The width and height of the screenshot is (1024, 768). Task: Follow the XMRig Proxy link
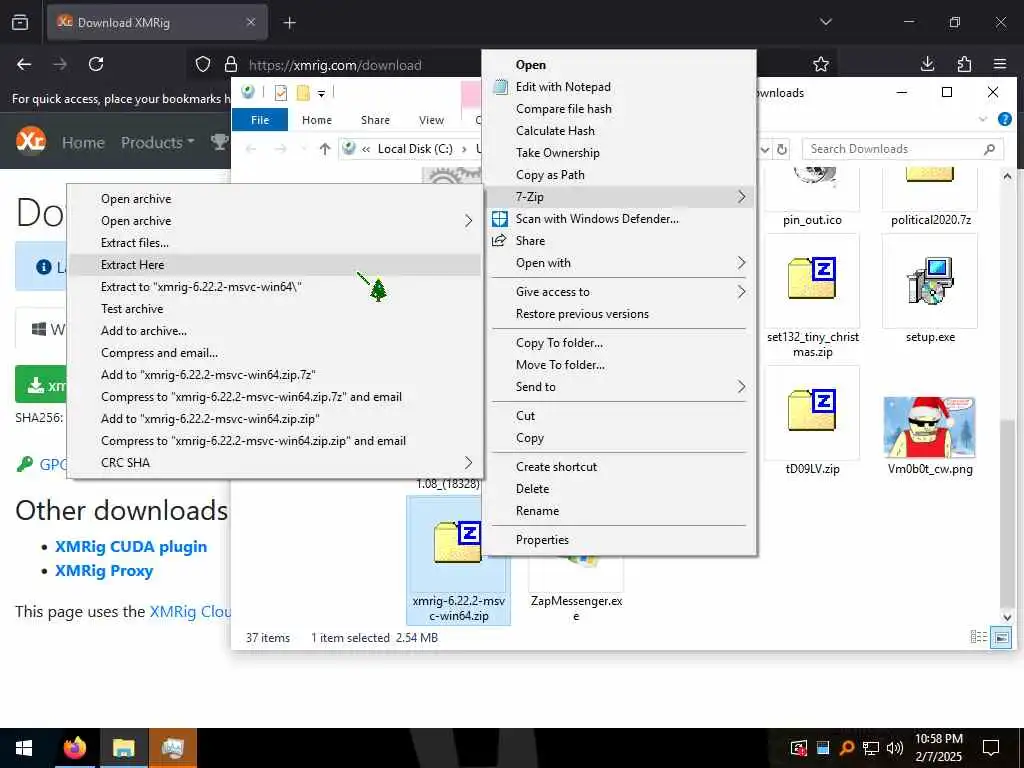pos(104,571)
